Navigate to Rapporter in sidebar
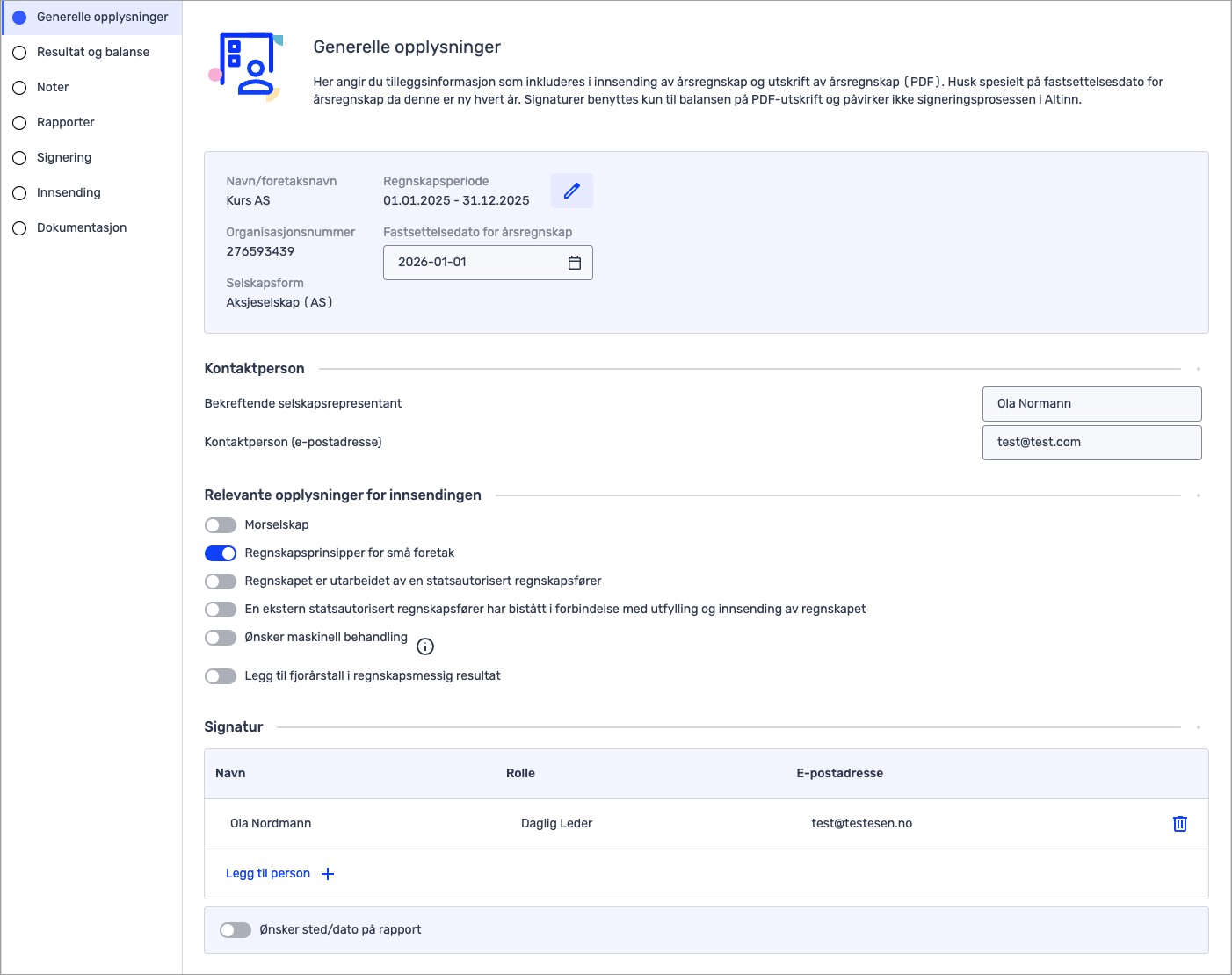Image resolution: width=1232 pixels, height=975 pixels. [65, 122]
